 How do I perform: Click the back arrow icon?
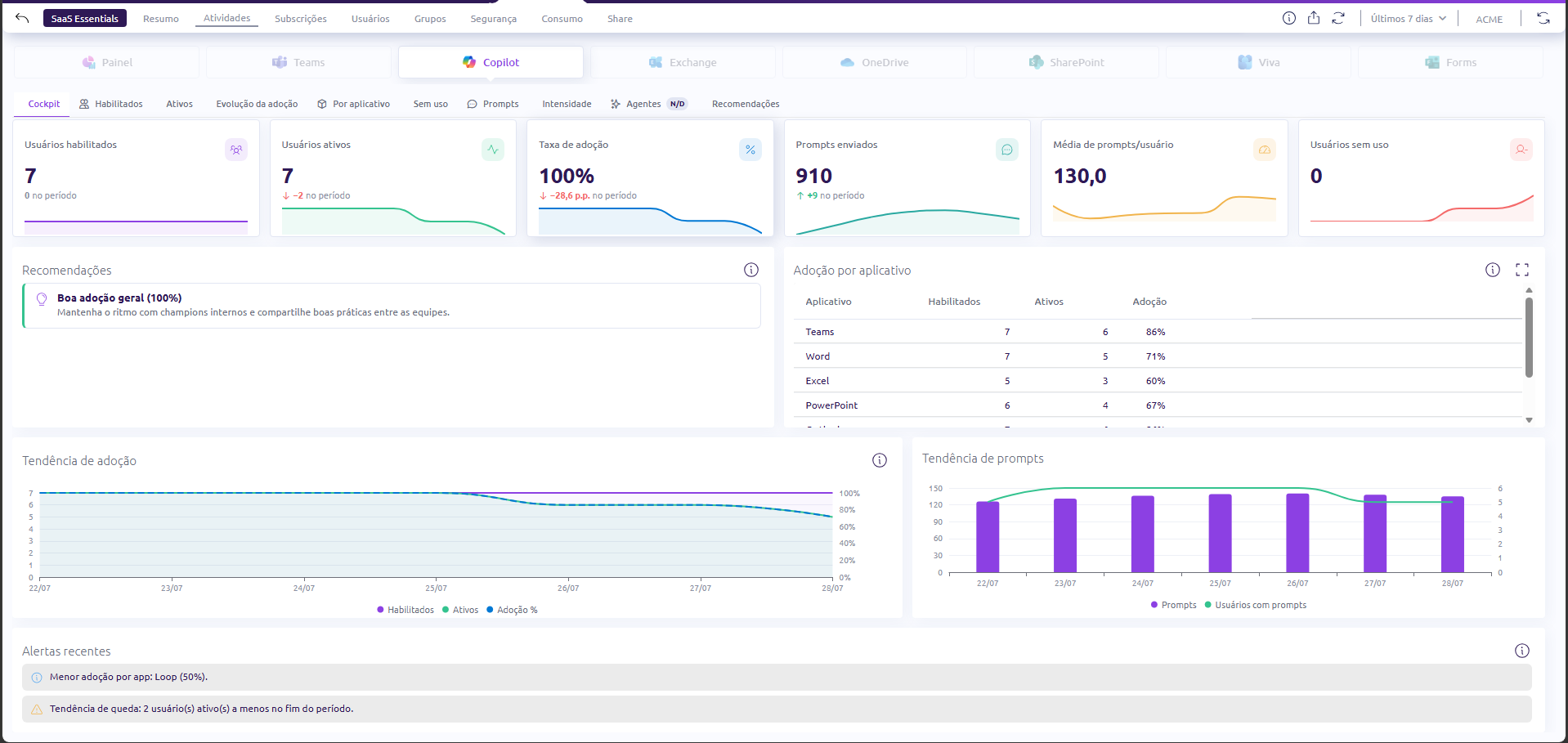point(22,18)
